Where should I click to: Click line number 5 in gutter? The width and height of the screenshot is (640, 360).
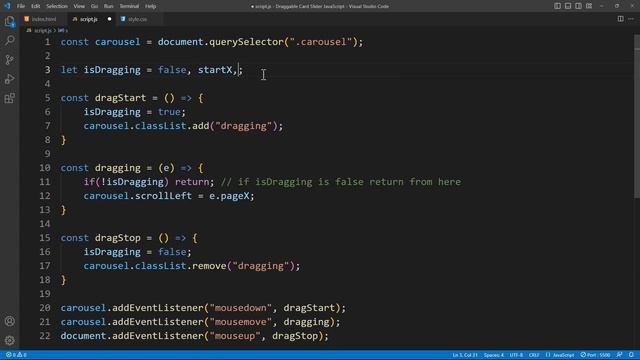[x=48, y=98]
